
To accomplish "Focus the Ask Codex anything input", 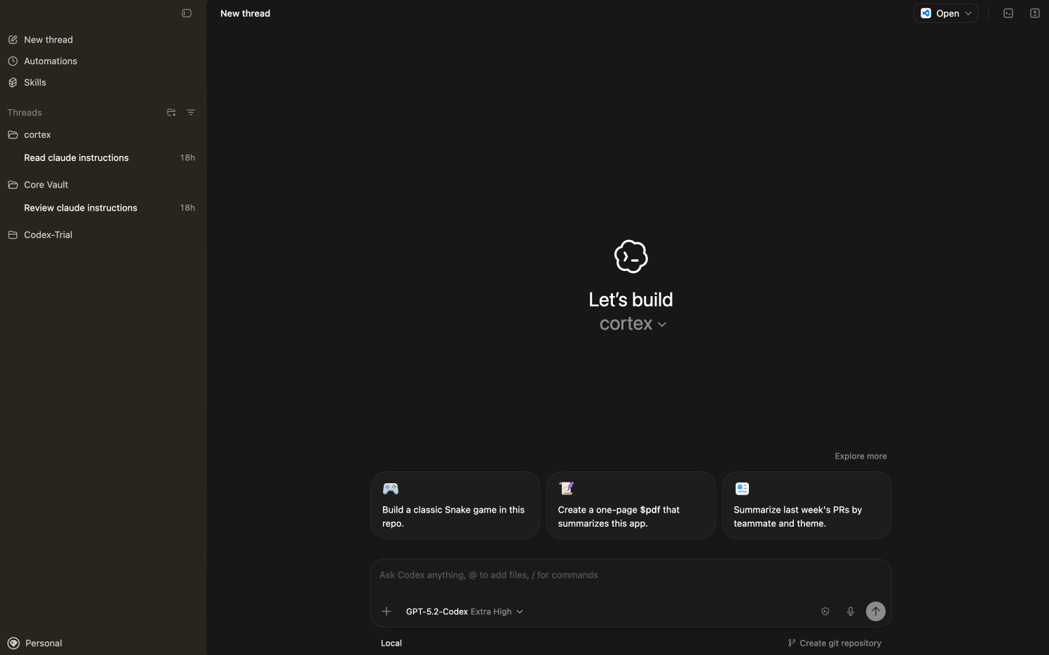I will tap(631, 575).
